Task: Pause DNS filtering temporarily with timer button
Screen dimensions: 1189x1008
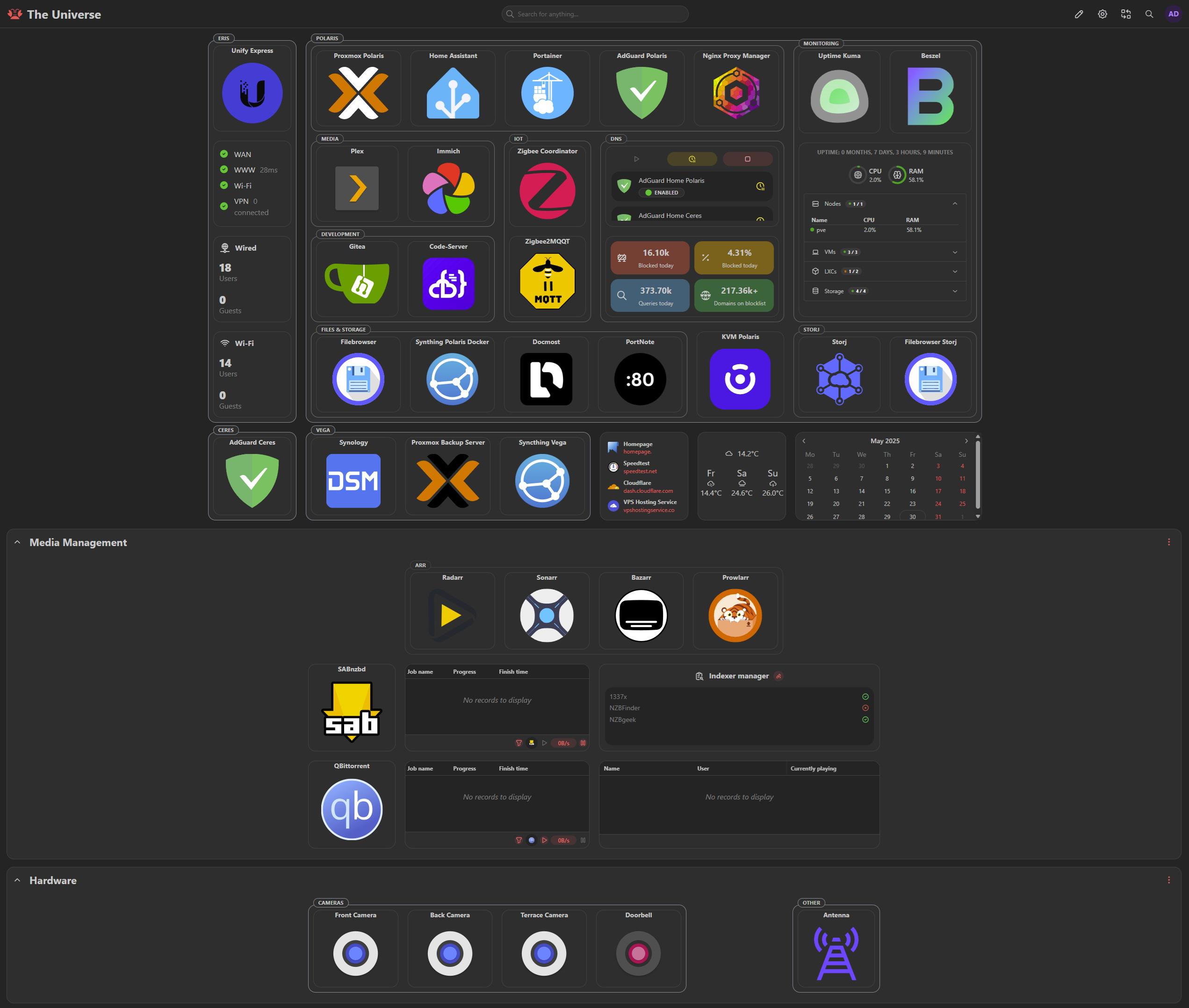Action: (692, 159)
